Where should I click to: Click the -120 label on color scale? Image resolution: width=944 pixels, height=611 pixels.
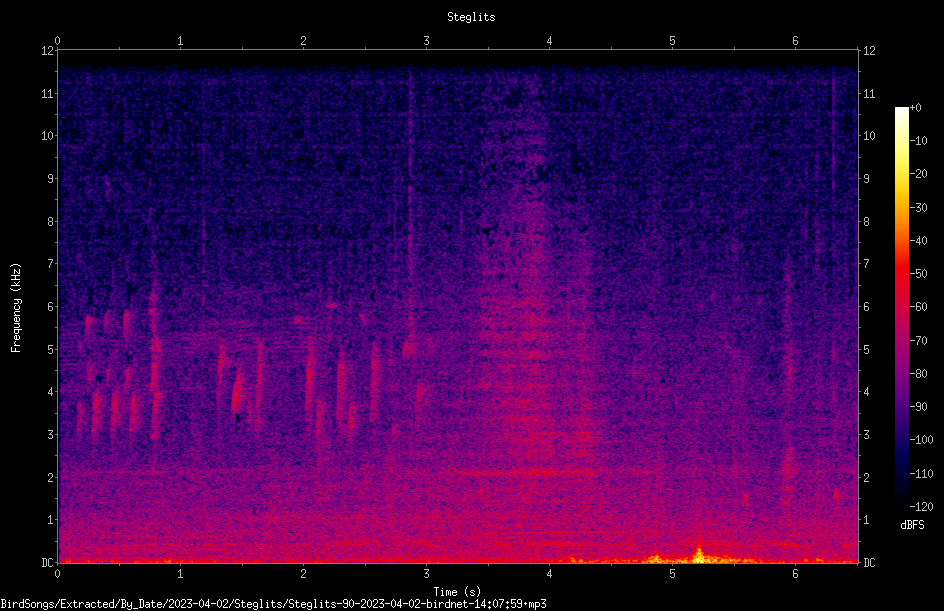[x=921, y=506]
